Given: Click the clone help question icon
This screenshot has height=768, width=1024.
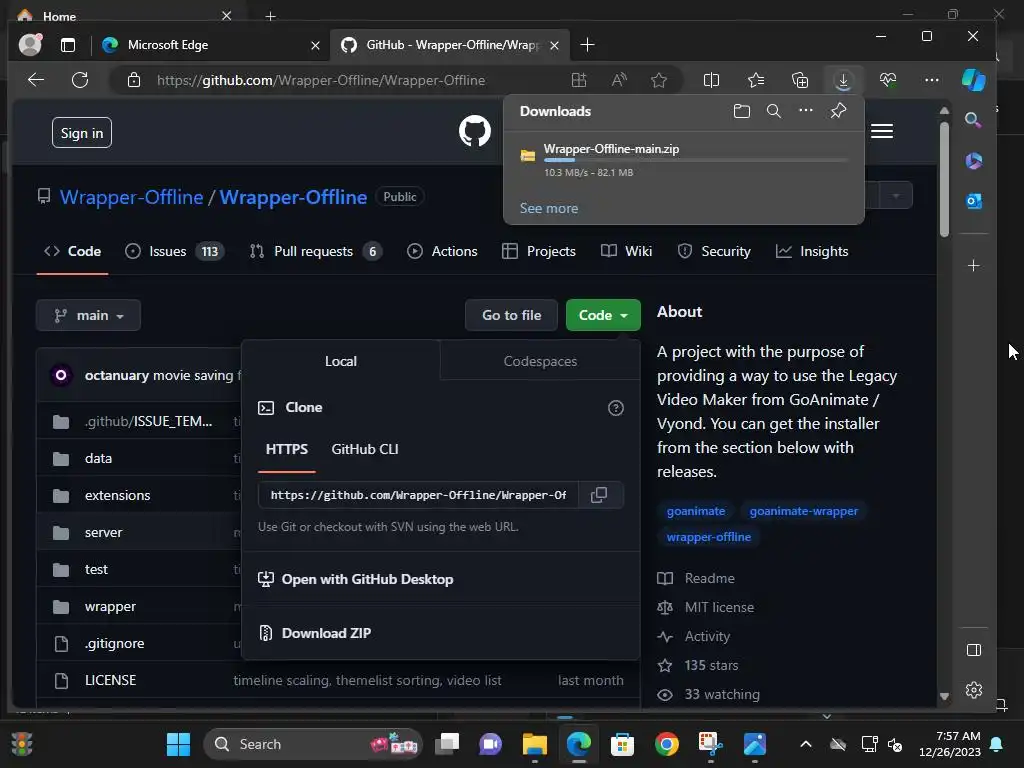Looking at the screenshot, I should click(616, 408).
